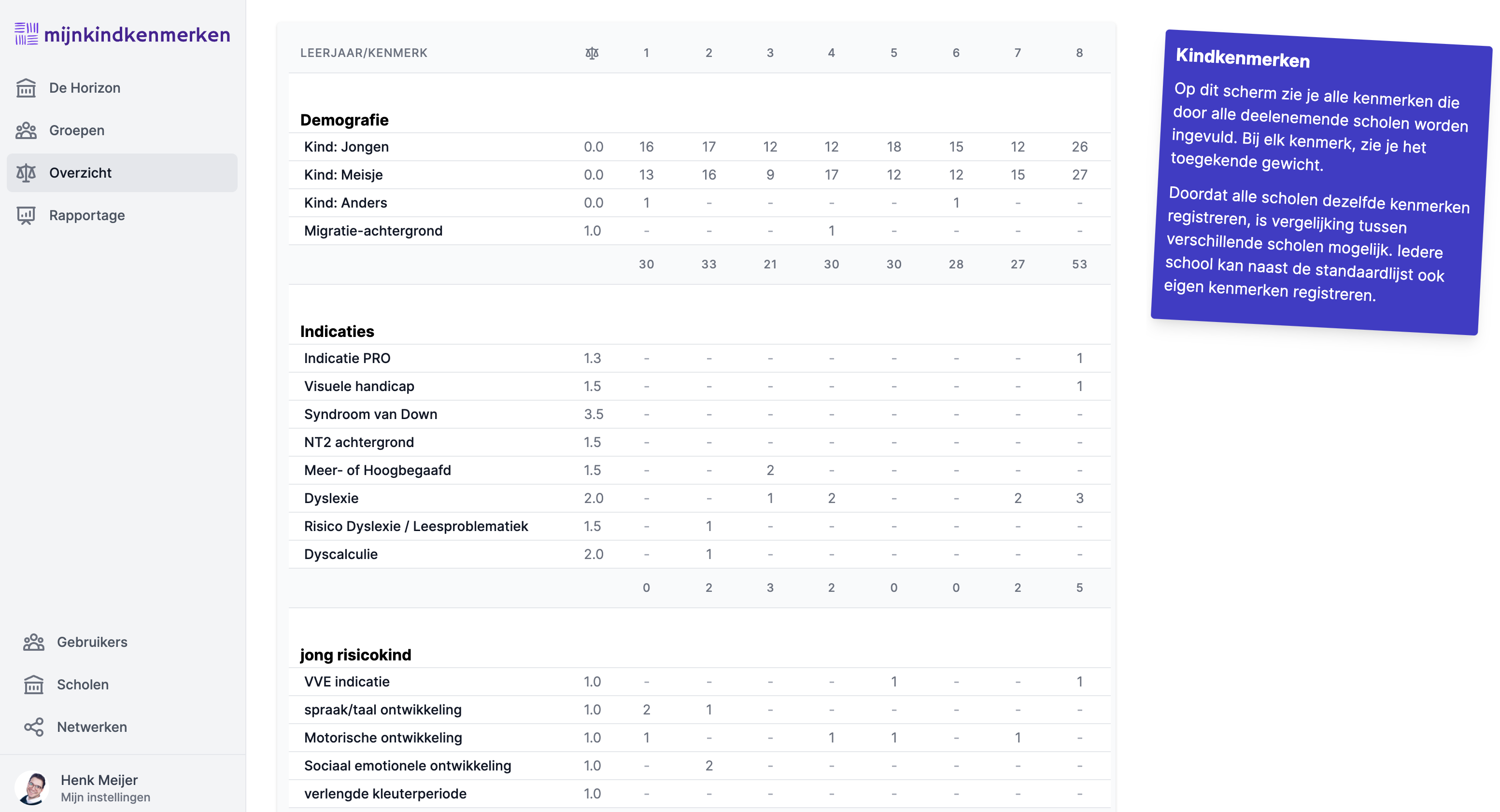Click the De Horizon school building icon
Image resolution: width=1500 pixels, height=812 pixels.
click(26, 88)
